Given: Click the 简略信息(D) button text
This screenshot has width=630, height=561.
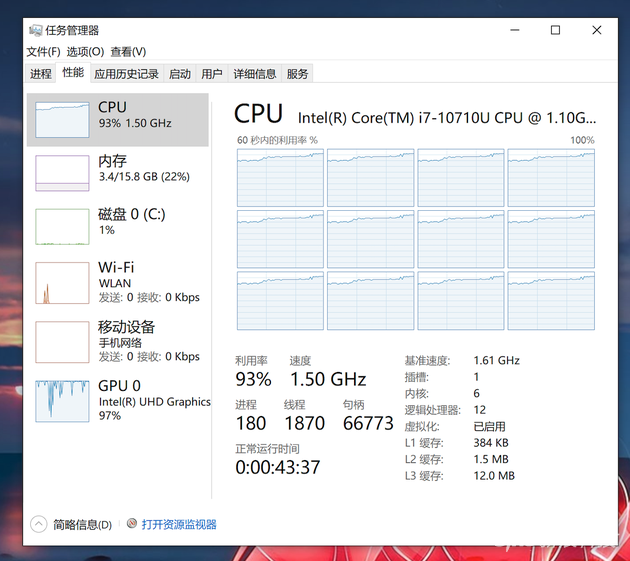Looking at the screenshot, I should (x=82, y=524).
